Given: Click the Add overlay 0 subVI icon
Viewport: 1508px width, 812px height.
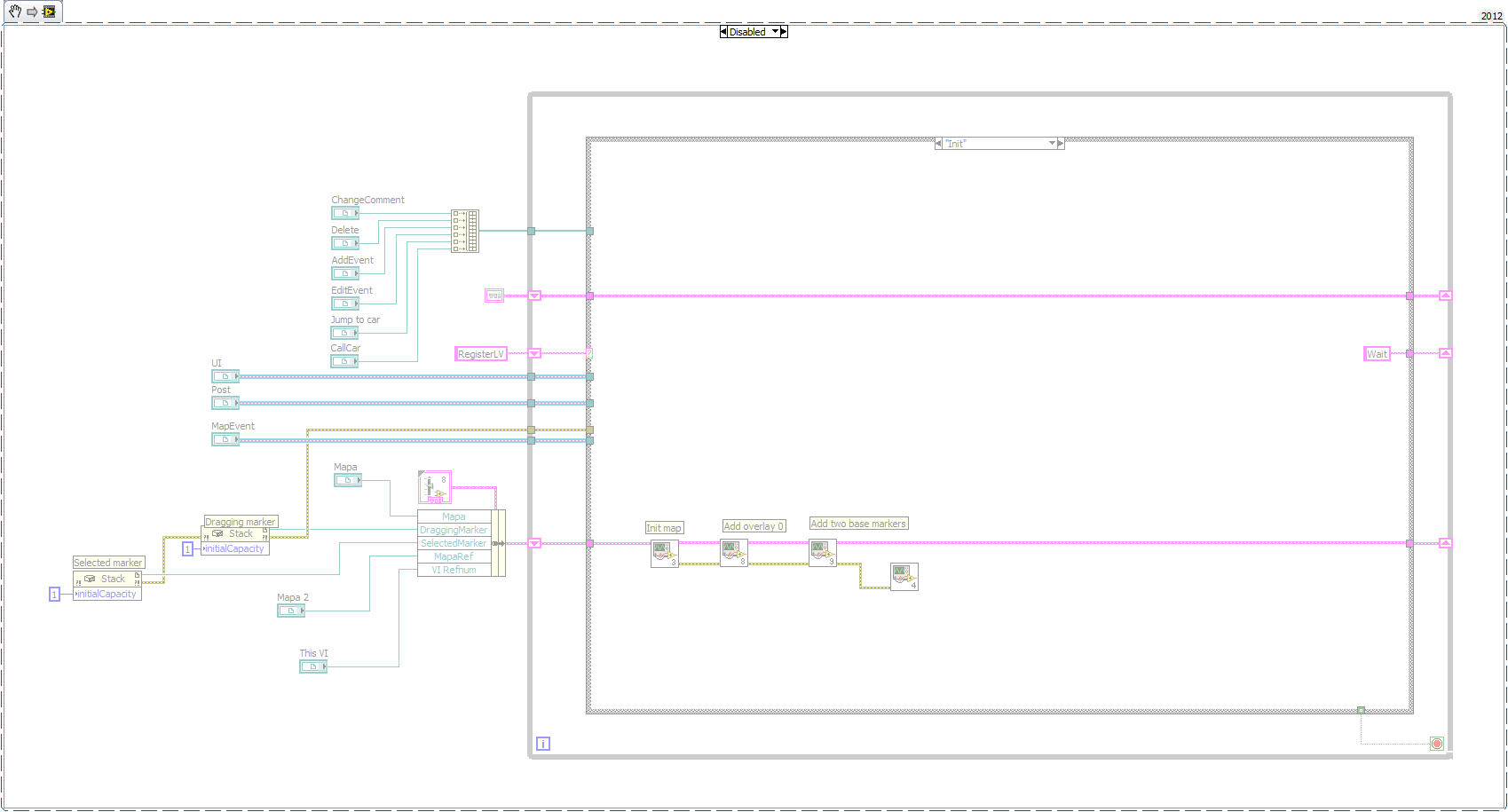Looking at the screenshot, I should (734, 552).
